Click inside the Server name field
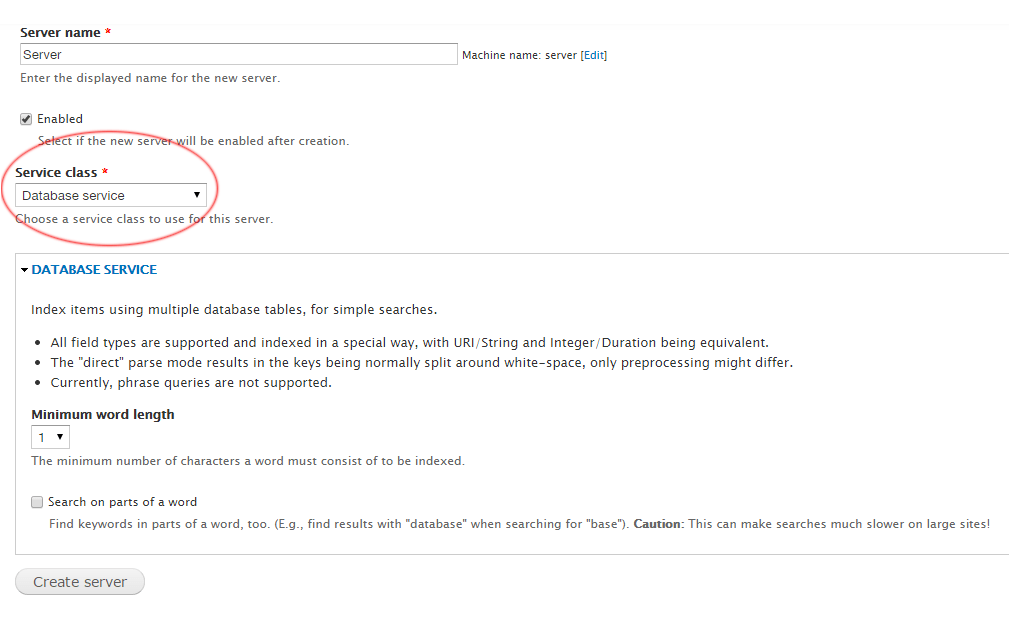Viewport: 1009px width, 617px height. pos(238,54)
